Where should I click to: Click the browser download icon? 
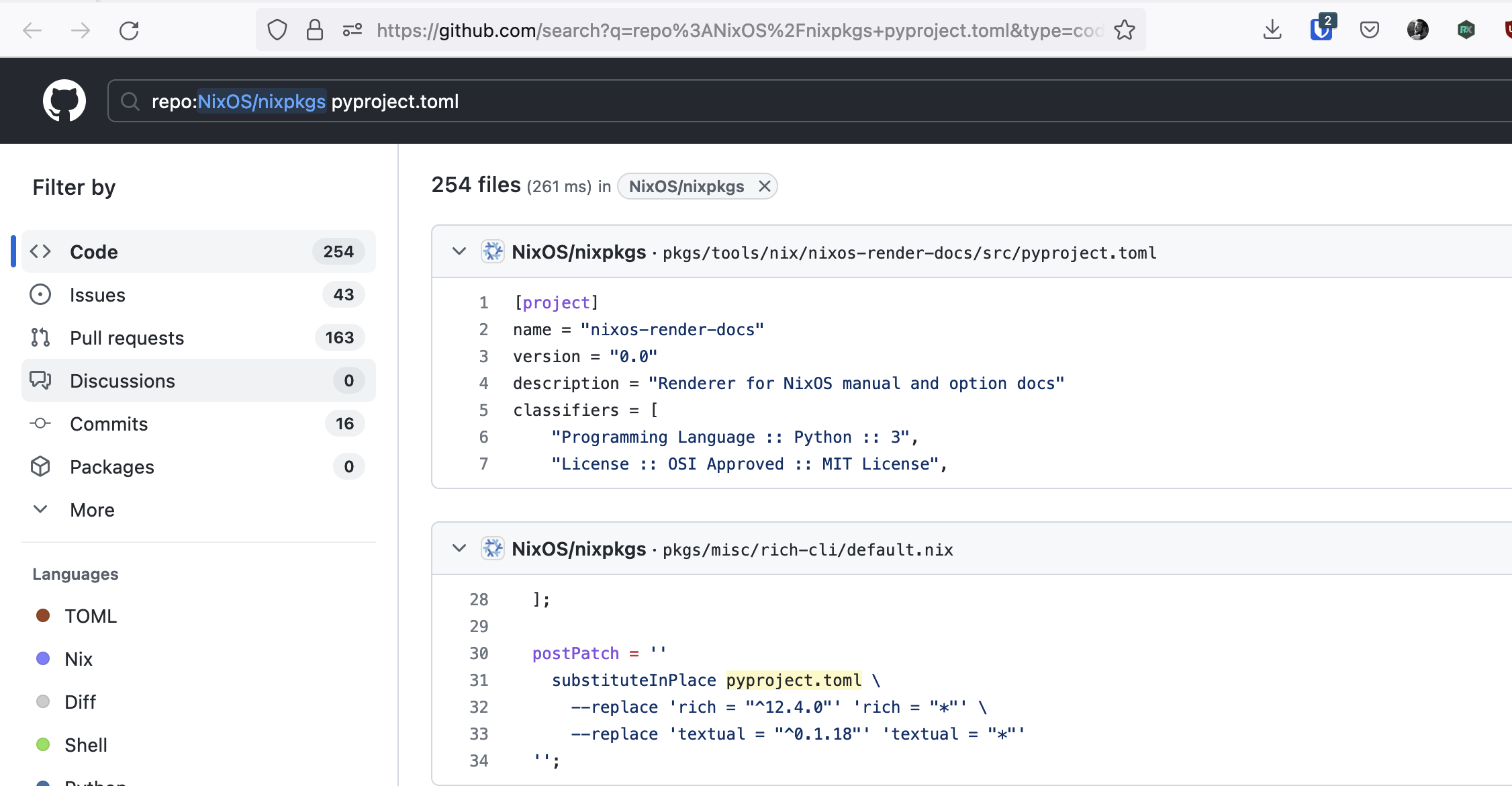1271,30
